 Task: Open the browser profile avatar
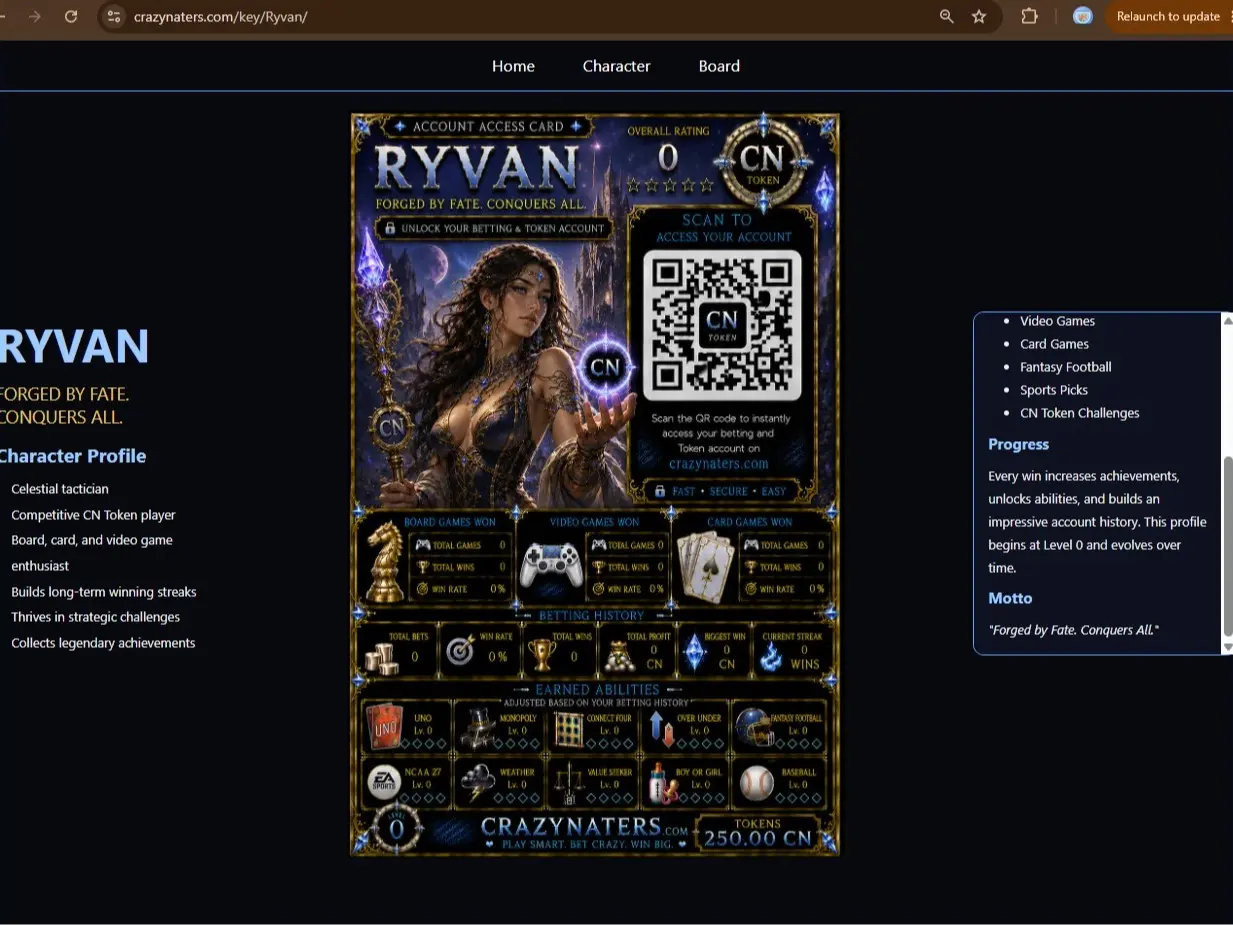[x=1082, y=16]
